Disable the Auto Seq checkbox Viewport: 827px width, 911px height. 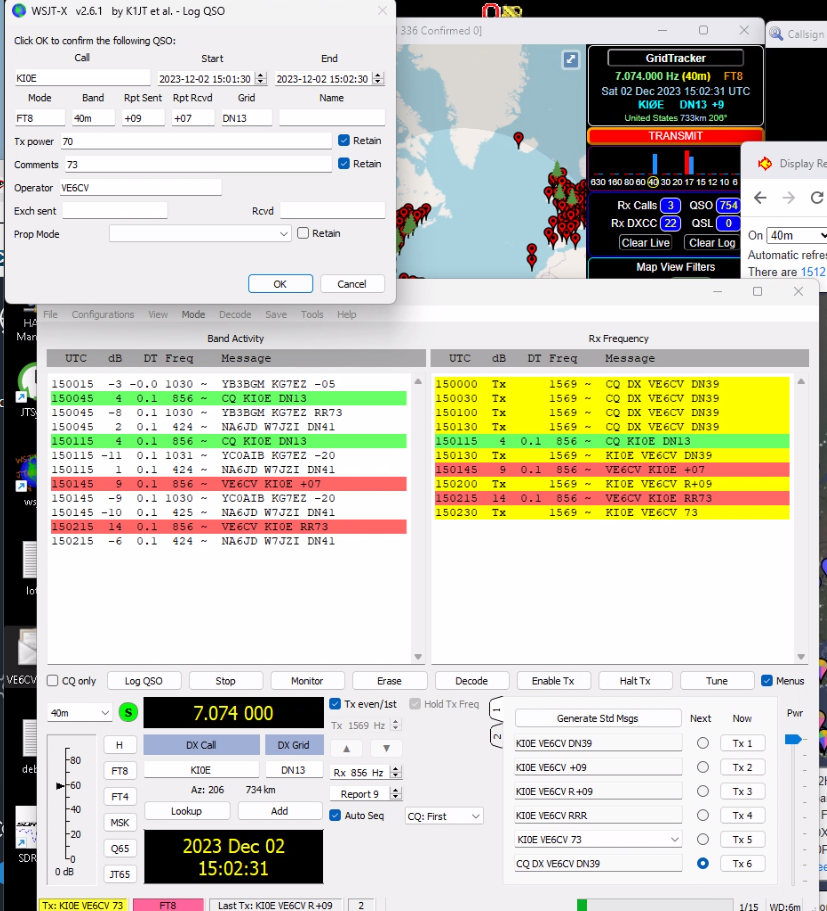click(x=336, y=815)
